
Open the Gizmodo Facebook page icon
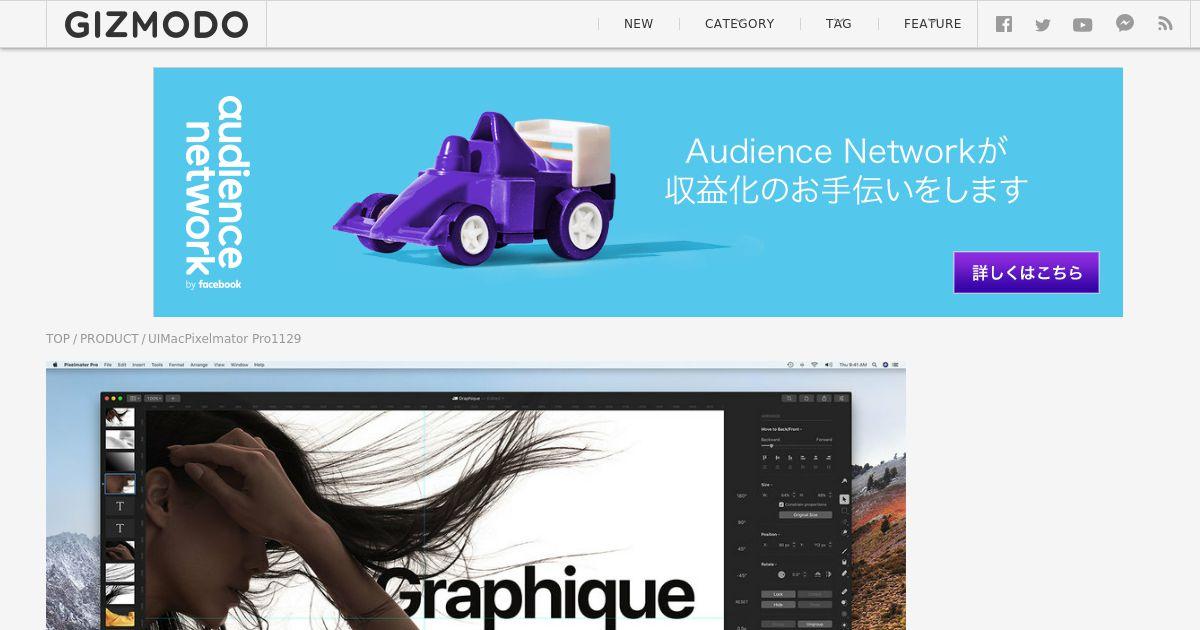point(1004,24)
